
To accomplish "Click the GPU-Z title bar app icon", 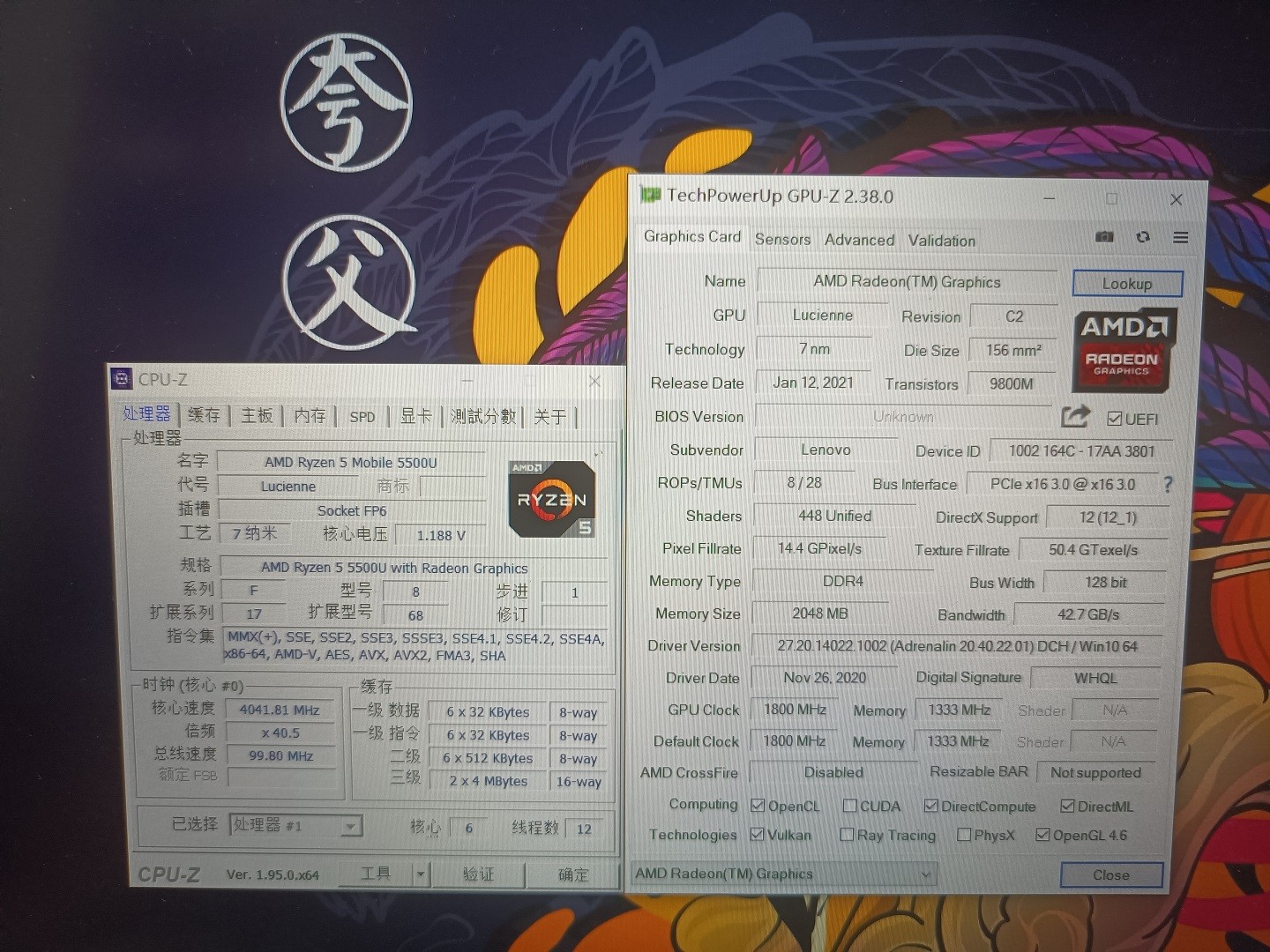I will point(651,195).
